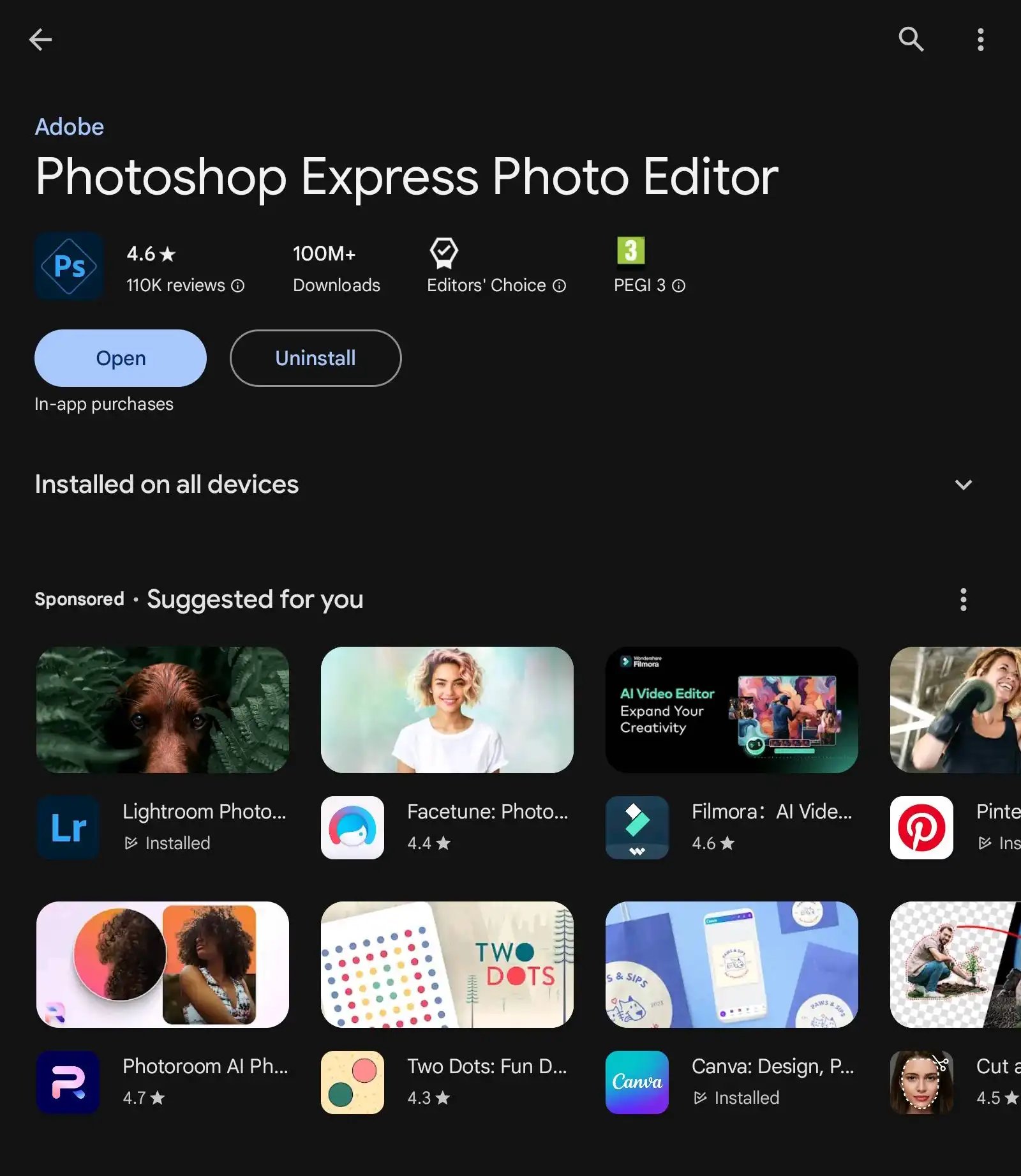Image resolution: width=1021 pixels, height=1176 pixels.
Task: Tap the Lightroom dog photo banner
Action: pos(163,710)
